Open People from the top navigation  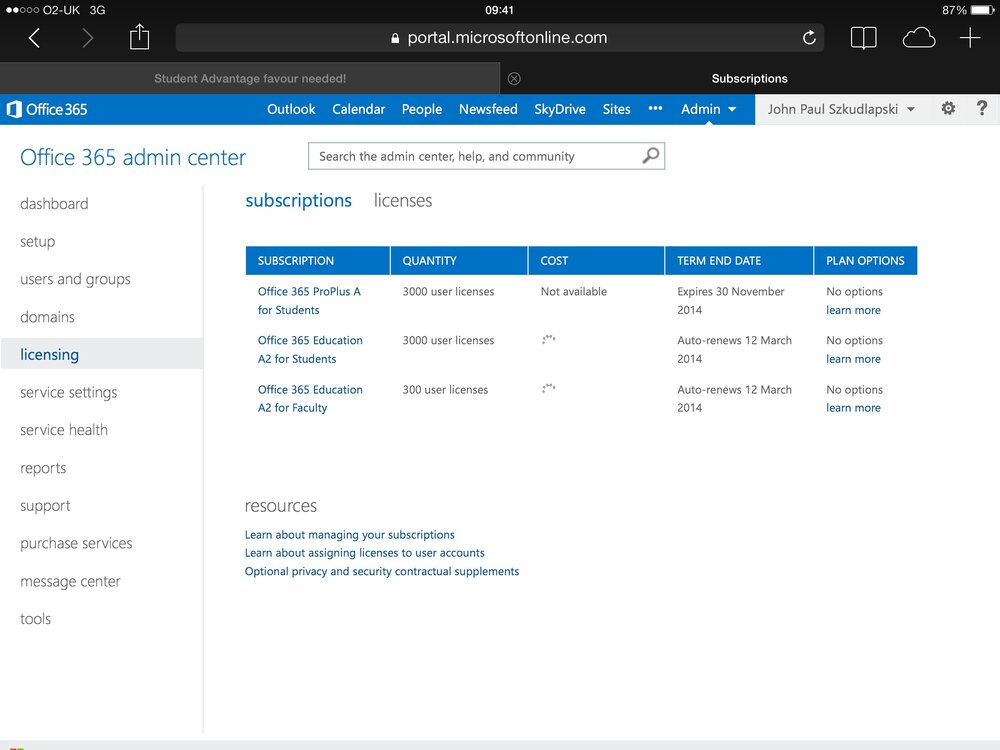tap(422, 109)
